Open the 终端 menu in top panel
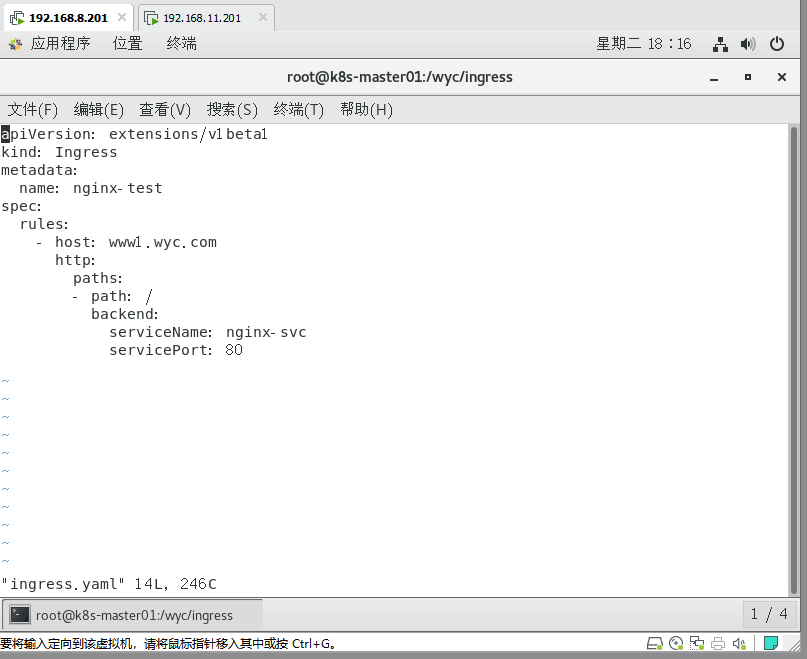Image resolution: width=807 pixels, height=659 pixels. [x=181, y=44]
